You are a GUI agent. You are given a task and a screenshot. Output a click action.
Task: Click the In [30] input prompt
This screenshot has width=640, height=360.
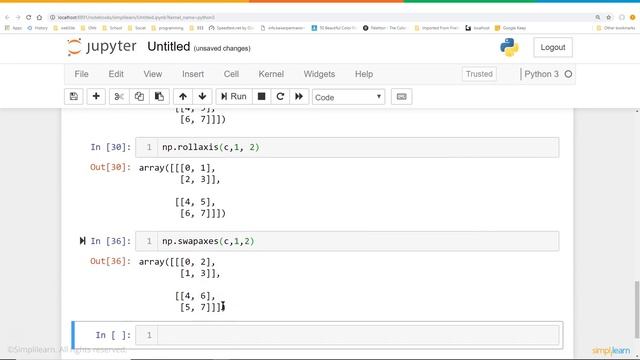pos(111,147)
